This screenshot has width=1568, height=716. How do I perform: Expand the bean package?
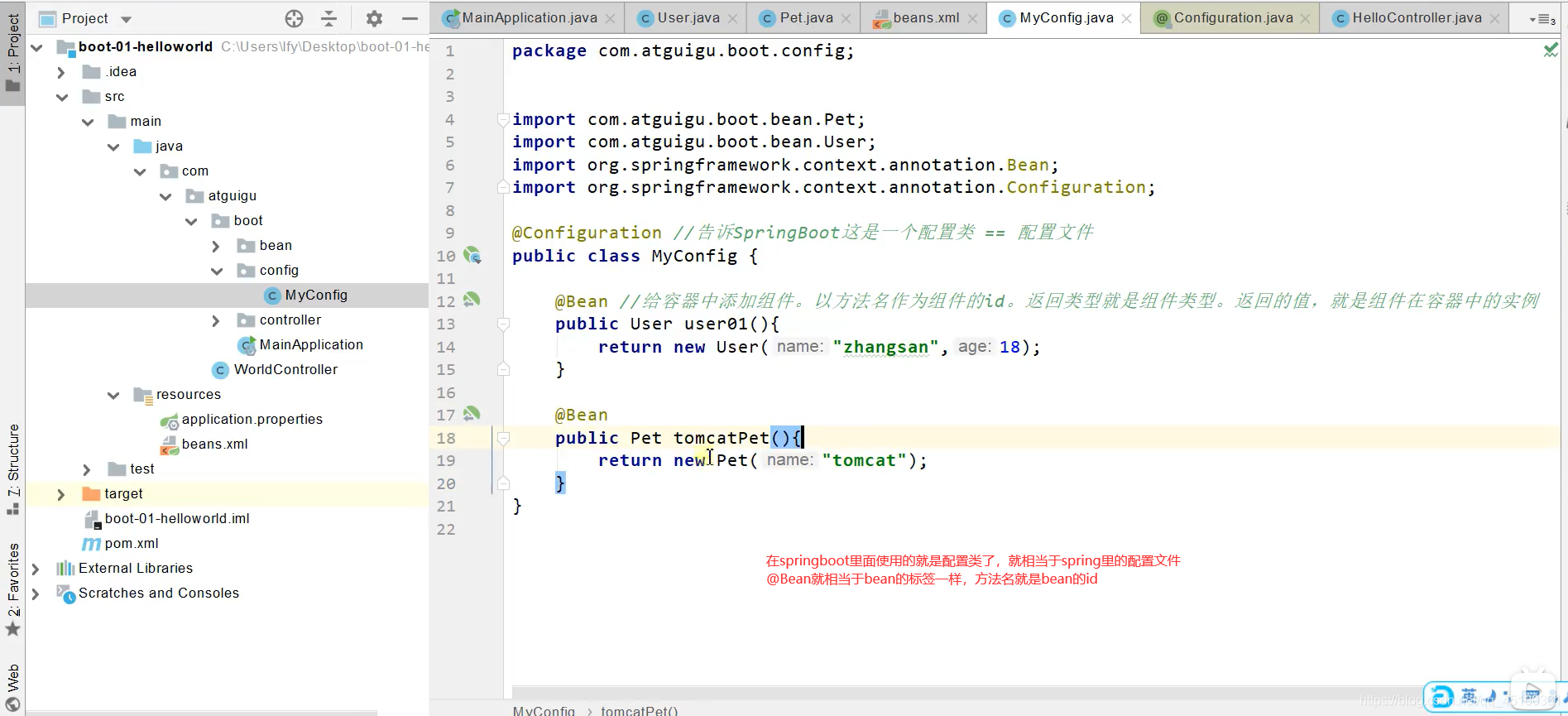pos(216,246)
